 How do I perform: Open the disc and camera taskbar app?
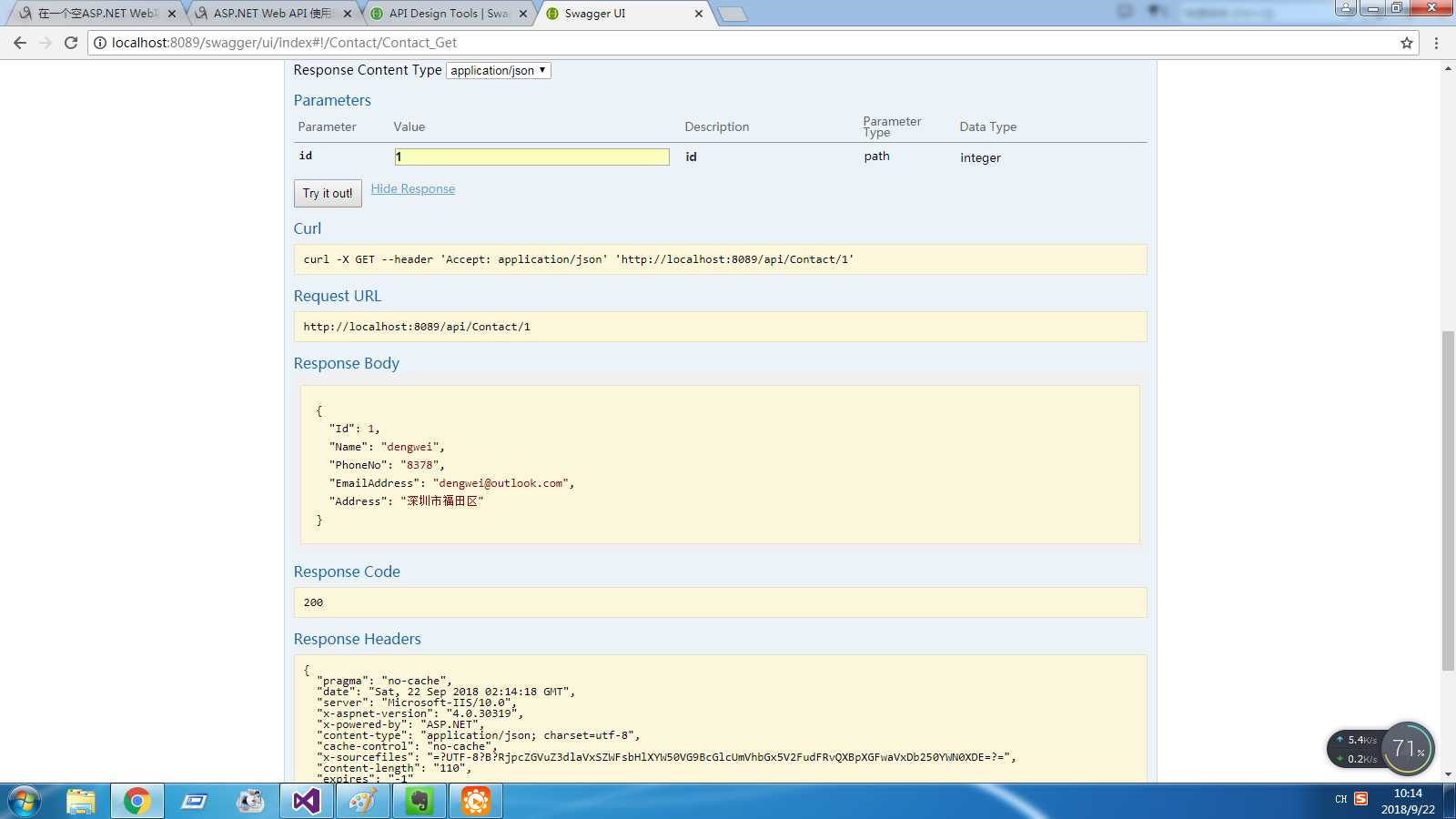pyautogui.click(x=250, y=802)
